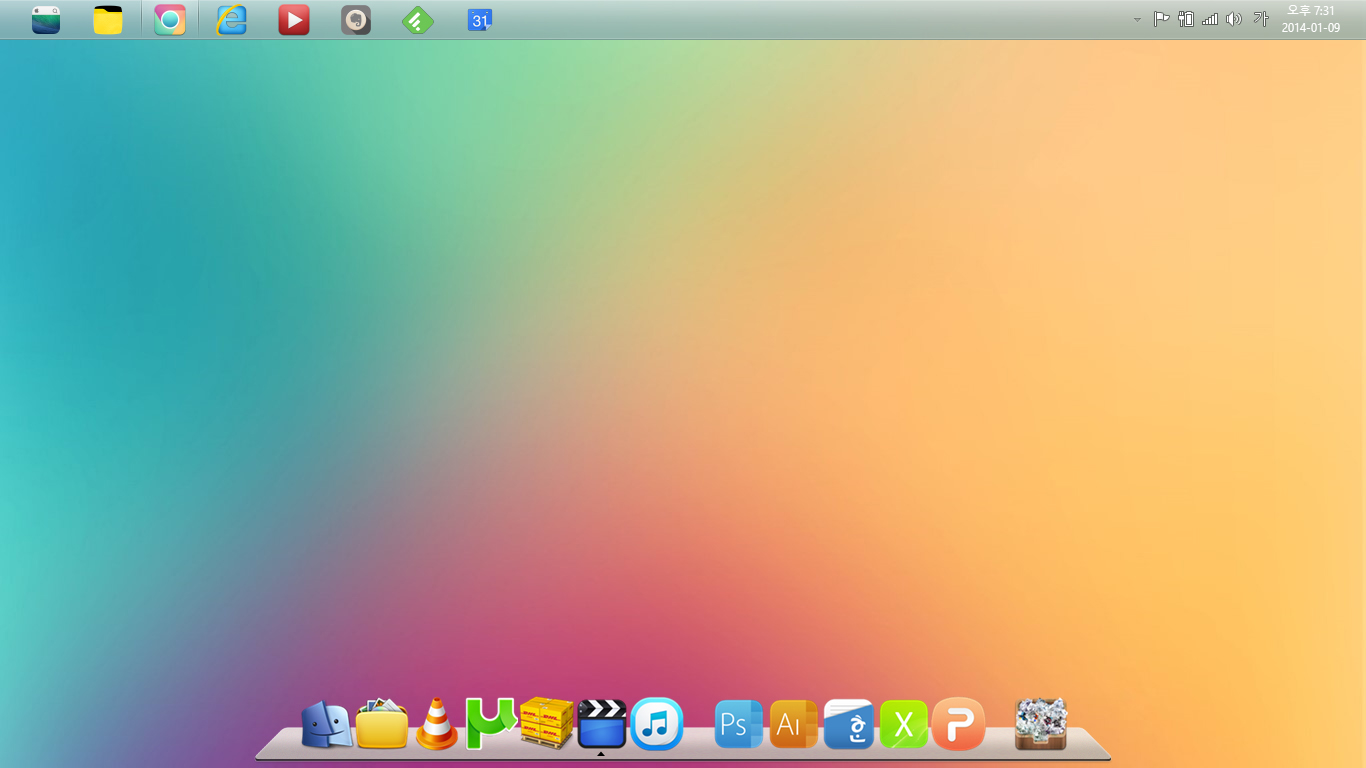Open the Hangul word processor icon
This screenshot has width=1366, height=768.
click(849, 724)
